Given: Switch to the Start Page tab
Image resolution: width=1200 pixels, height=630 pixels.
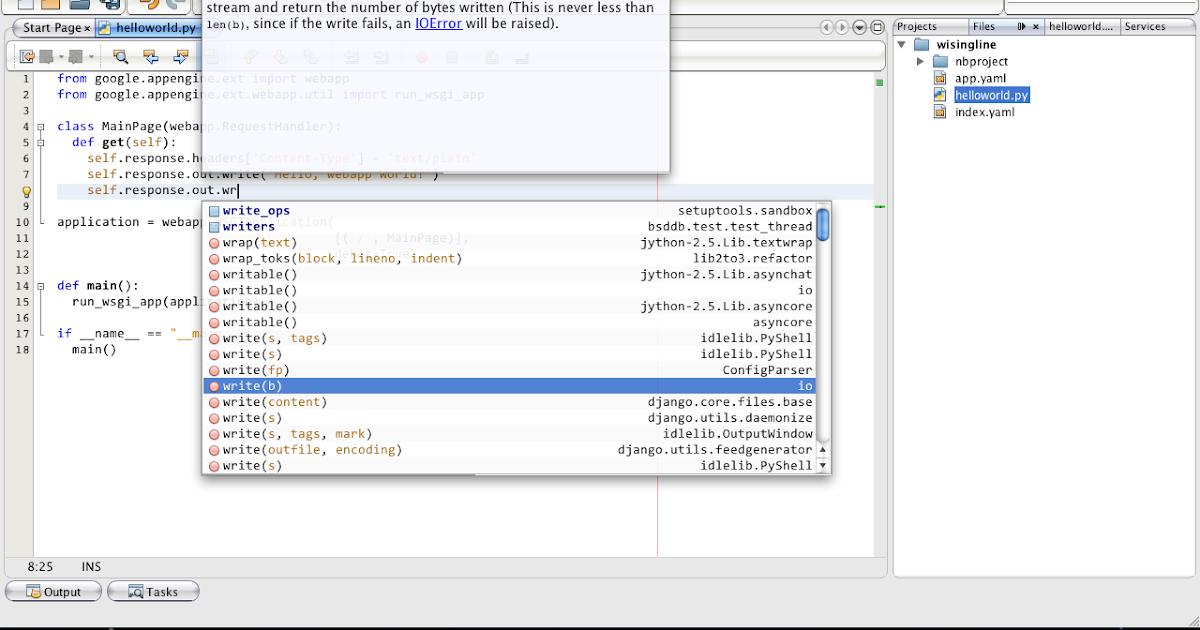Looking at the screenshot, I should pyautogui.click(x=50, y=28).
